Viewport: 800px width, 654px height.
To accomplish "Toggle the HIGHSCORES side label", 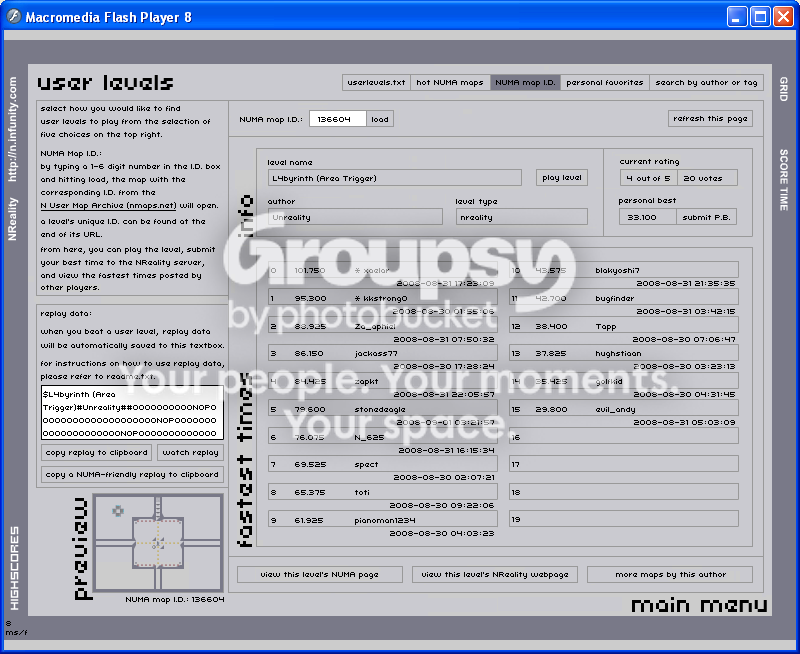I will (x=14, y=568).
